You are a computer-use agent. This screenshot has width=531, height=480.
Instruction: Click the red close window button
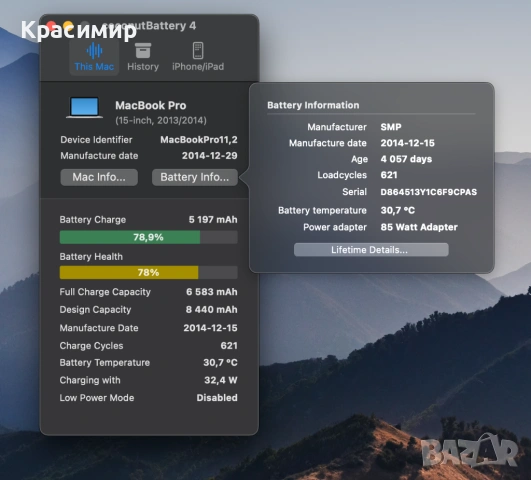(51, 26)
